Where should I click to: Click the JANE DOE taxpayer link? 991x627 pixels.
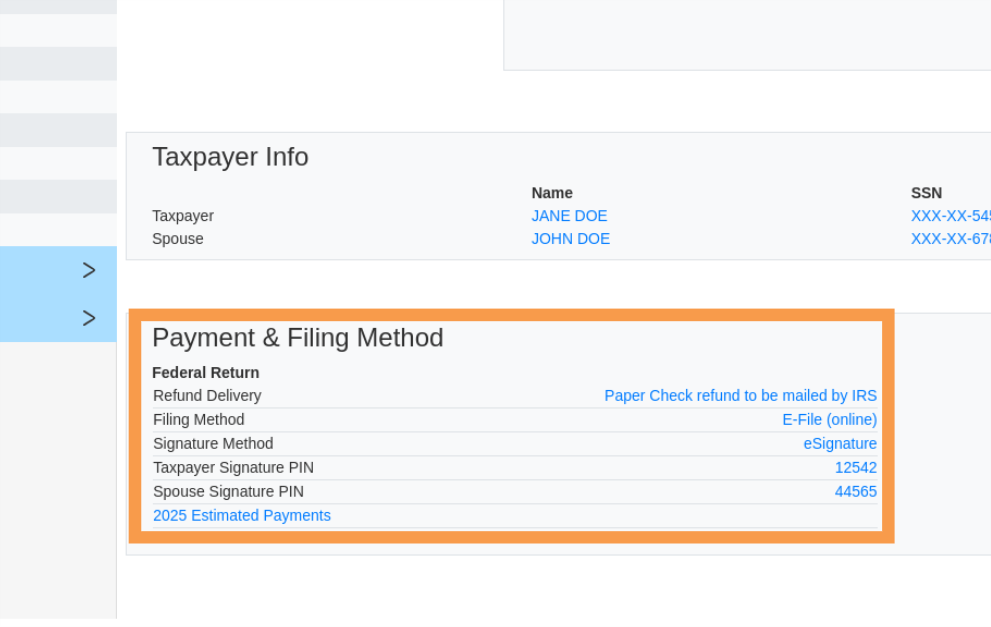point(569,215)
